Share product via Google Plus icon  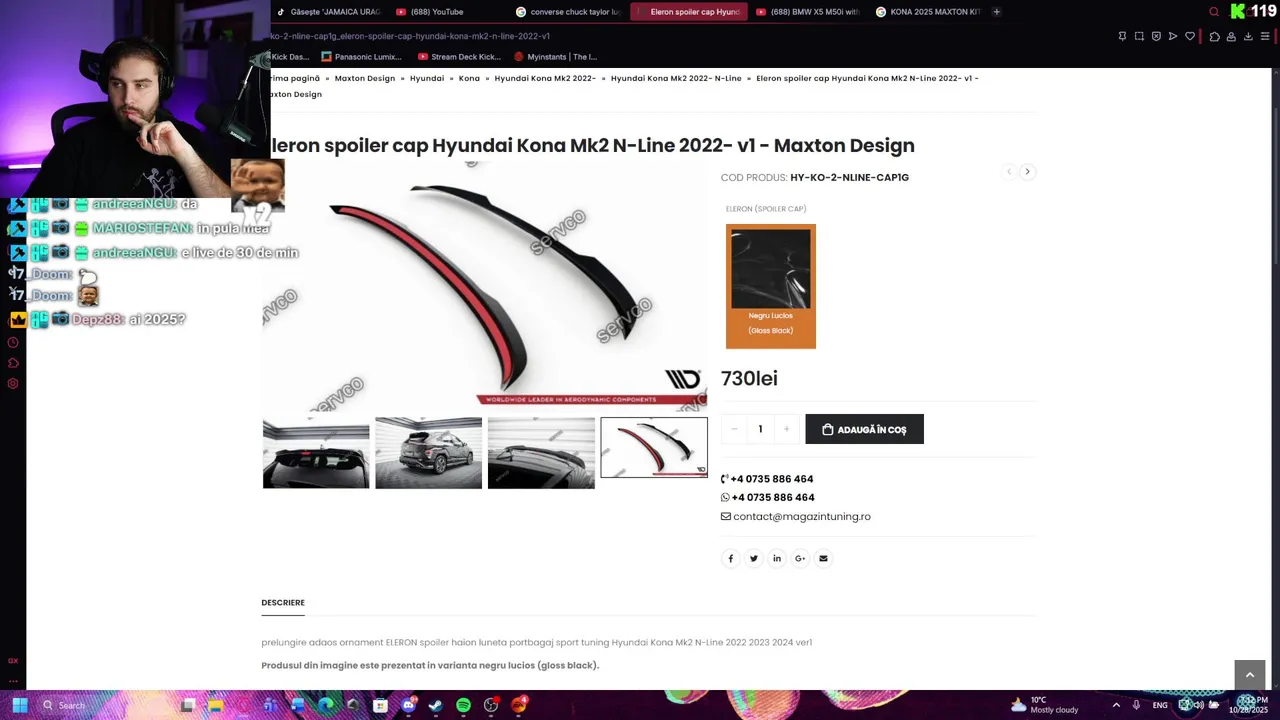[800, 558]
